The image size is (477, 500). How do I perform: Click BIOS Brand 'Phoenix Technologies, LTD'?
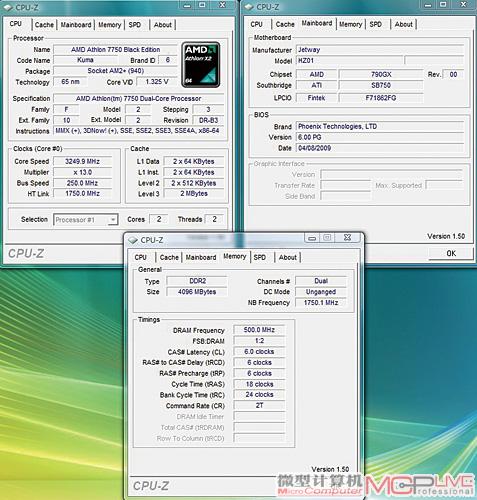[x=380, y=126]
